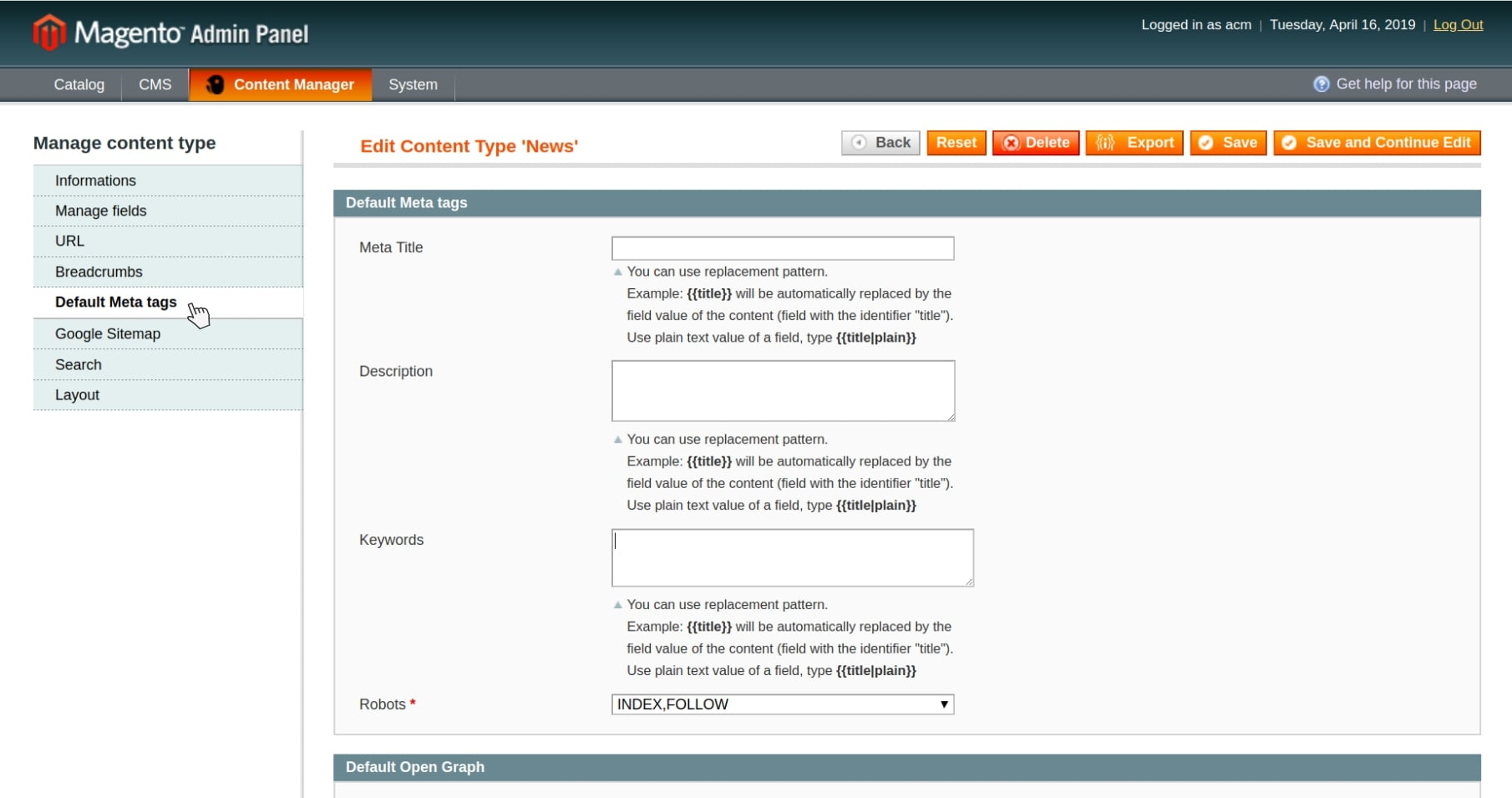This screenshot has height=798, width=1512.
Task: Click the Back button
Action: tap(880, 143)
